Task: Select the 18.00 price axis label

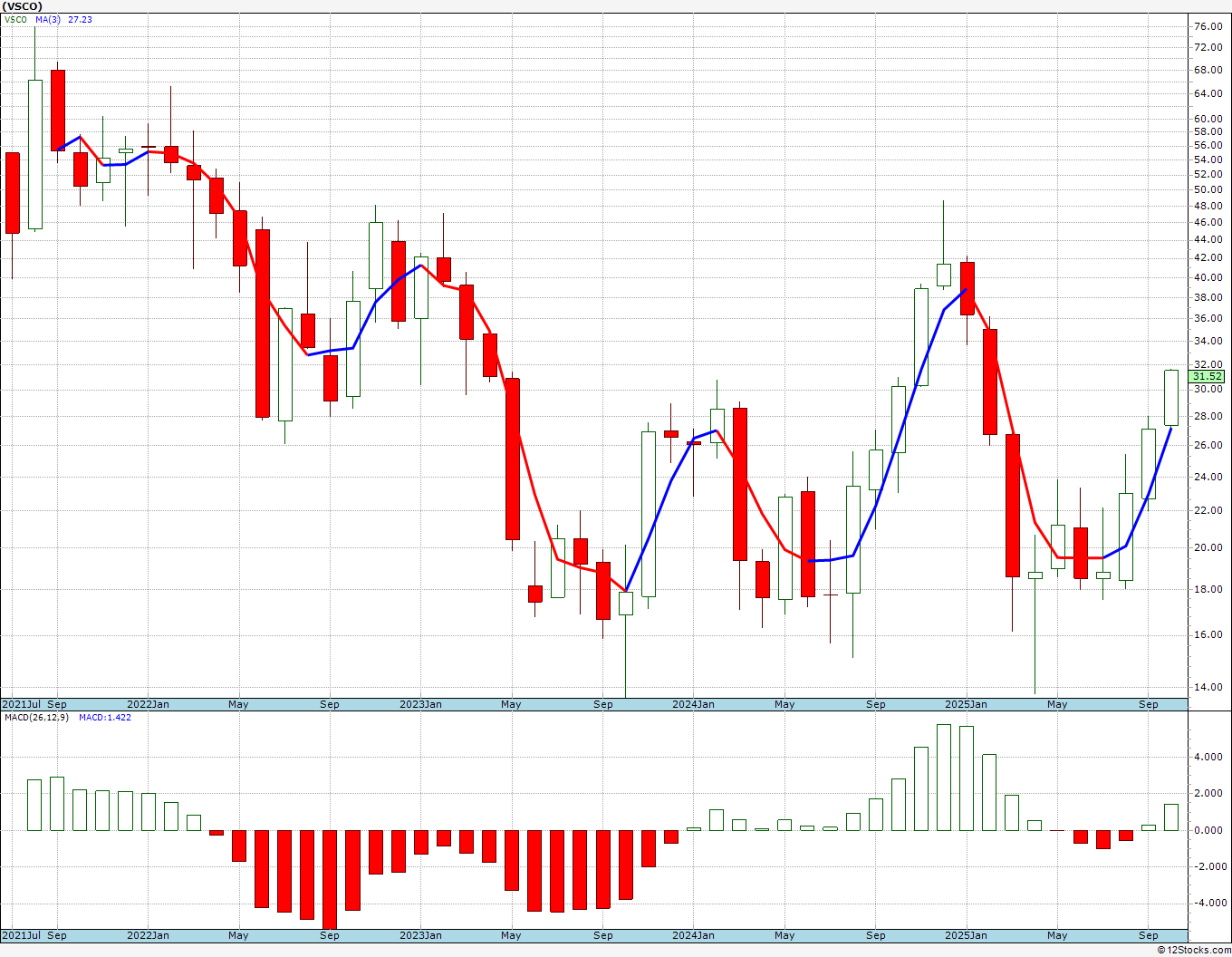Action: click(1208, 589)
